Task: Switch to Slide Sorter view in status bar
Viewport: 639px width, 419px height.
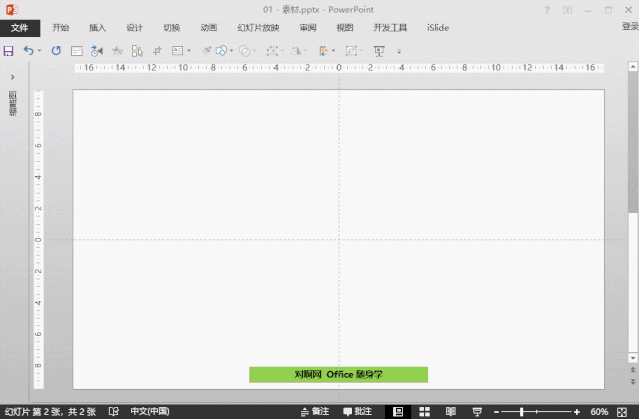Action: pos(424,411)
